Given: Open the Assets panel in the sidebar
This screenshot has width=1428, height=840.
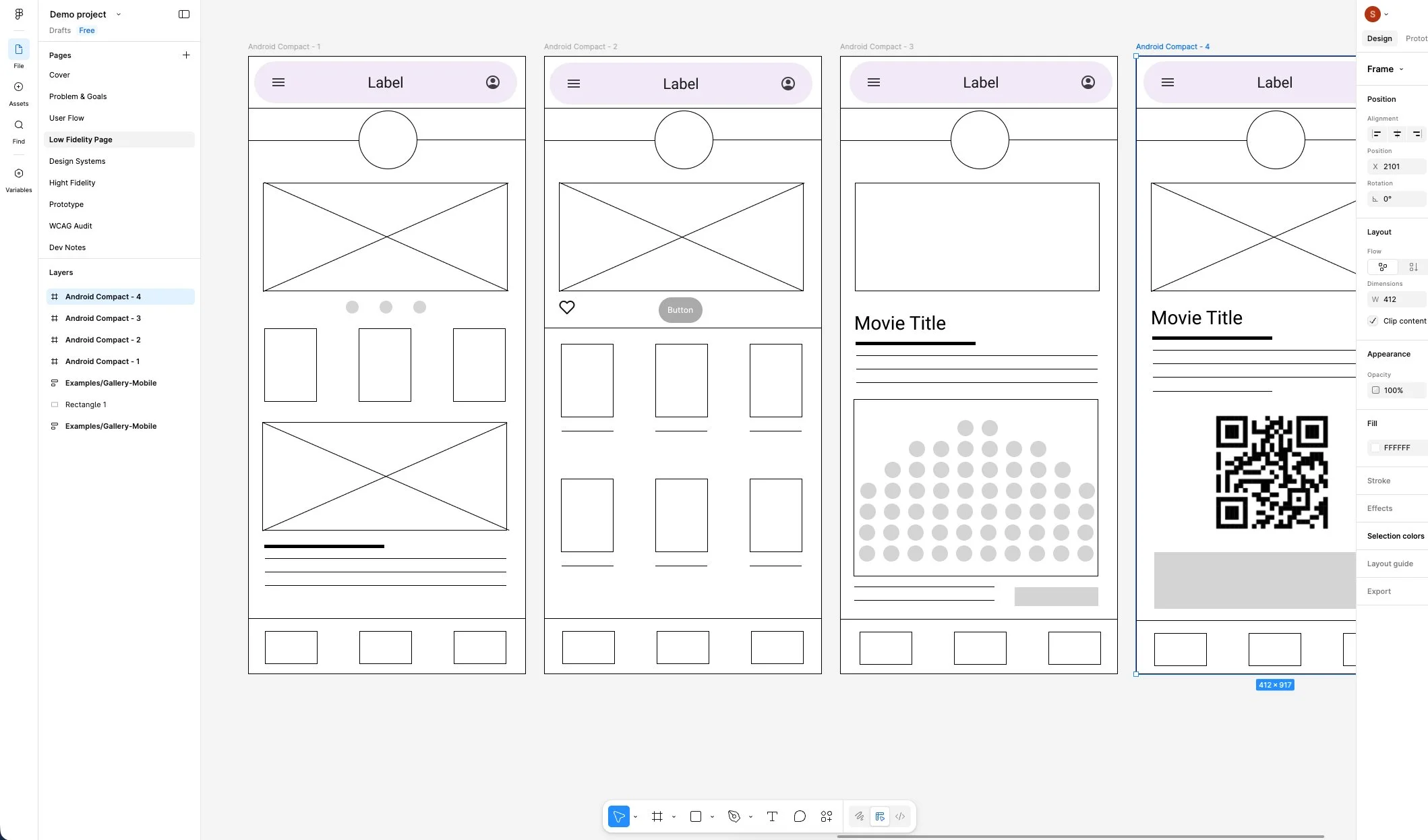Looking at the screenshot, I should [x=18, y=92].
